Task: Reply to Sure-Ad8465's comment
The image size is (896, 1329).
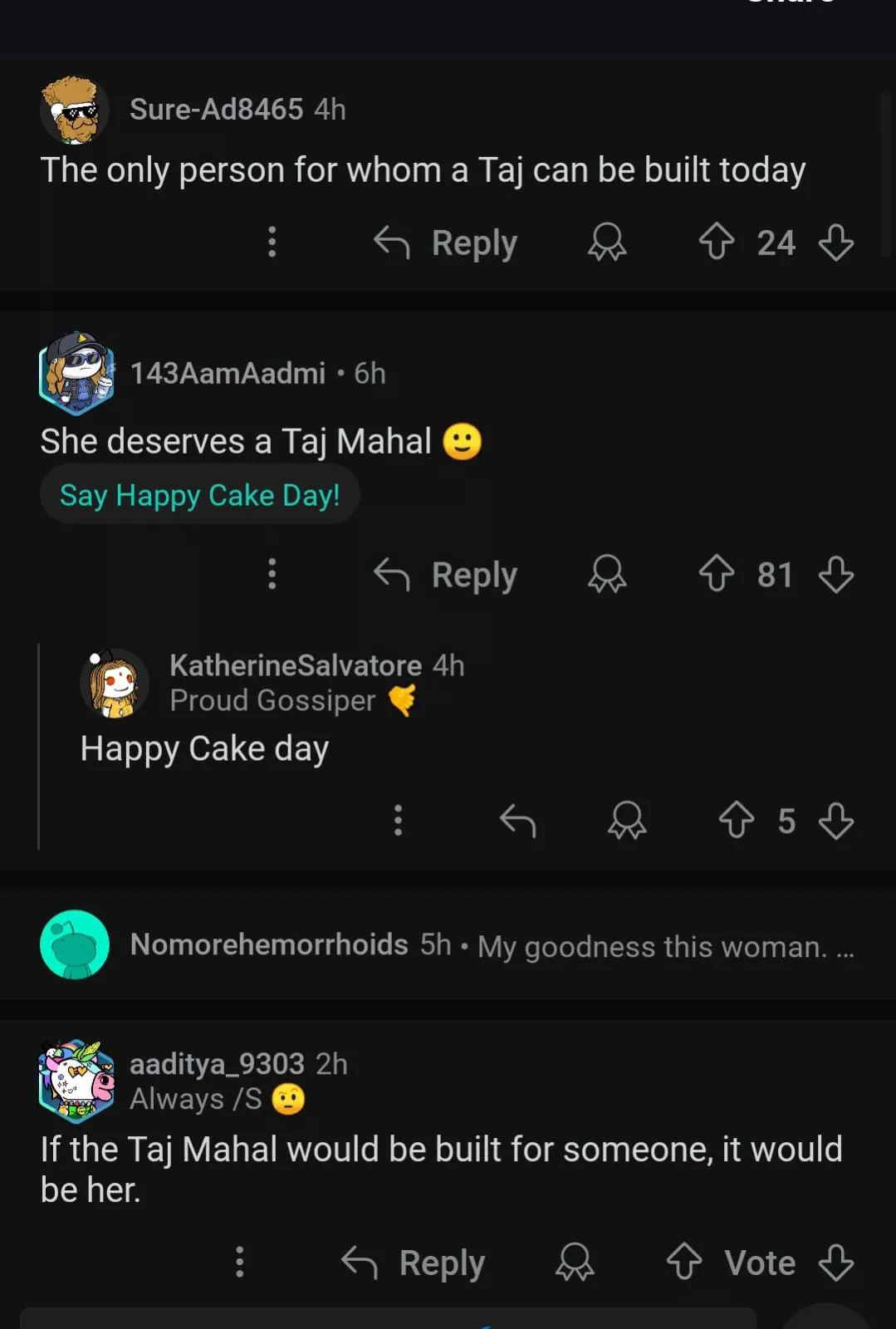Action: (446, 243)
